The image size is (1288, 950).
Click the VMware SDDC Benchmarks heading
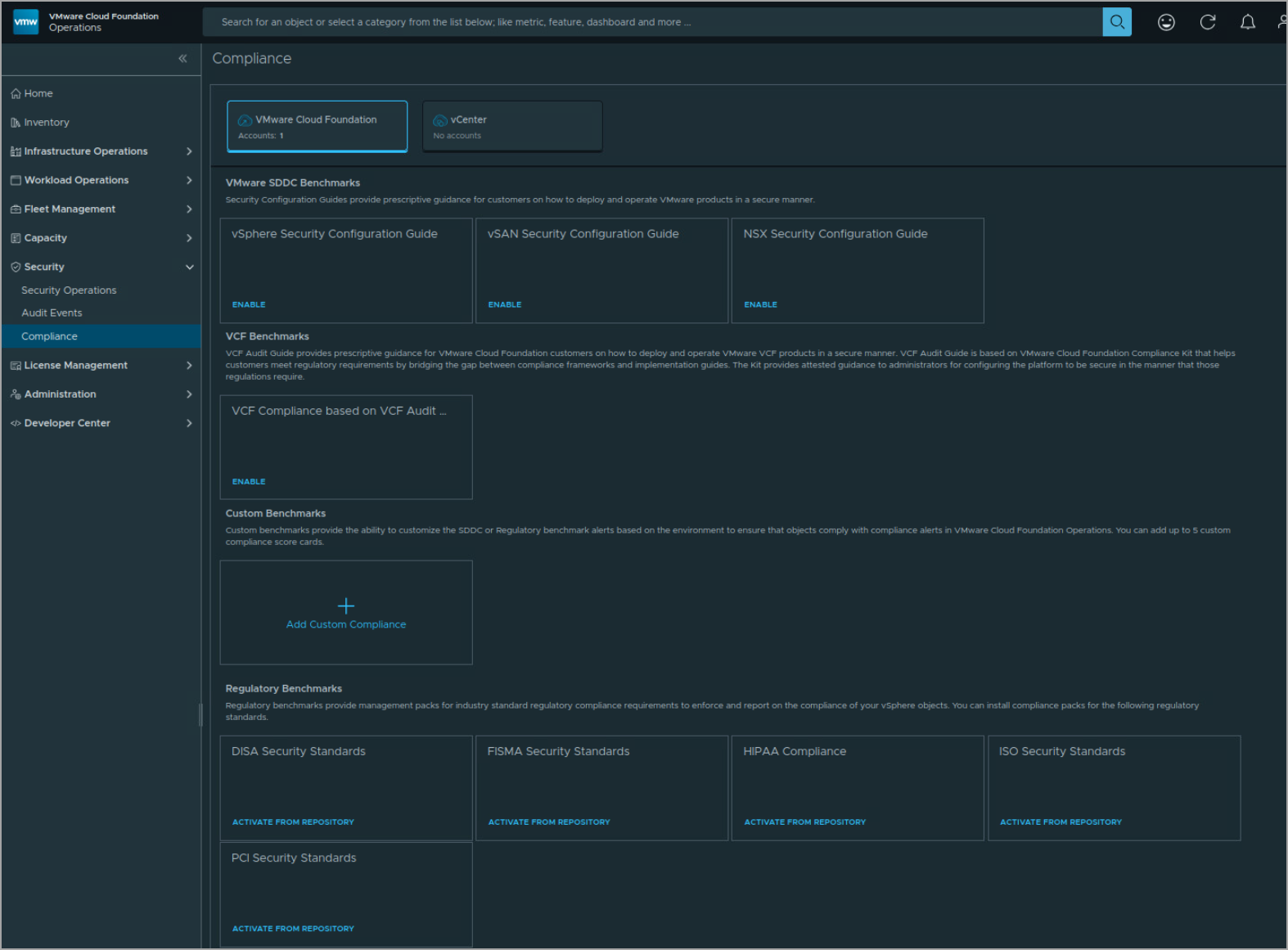293,183
